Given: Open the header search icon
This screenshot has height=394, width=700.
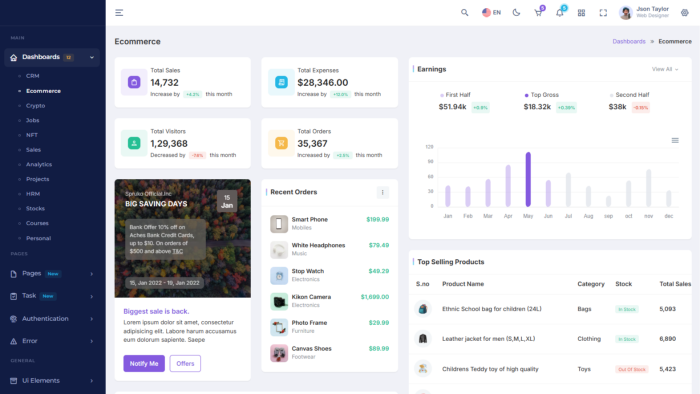Looking at the screenshot, I should [465, 12].
